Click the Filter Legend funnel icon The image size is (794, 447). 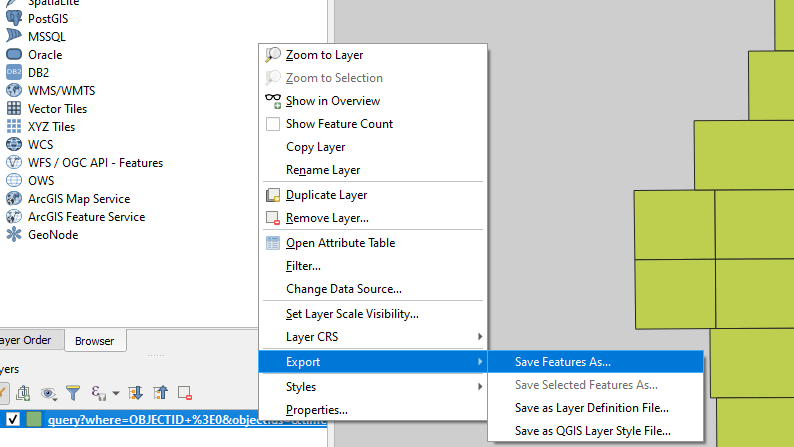tap(73, 393)
